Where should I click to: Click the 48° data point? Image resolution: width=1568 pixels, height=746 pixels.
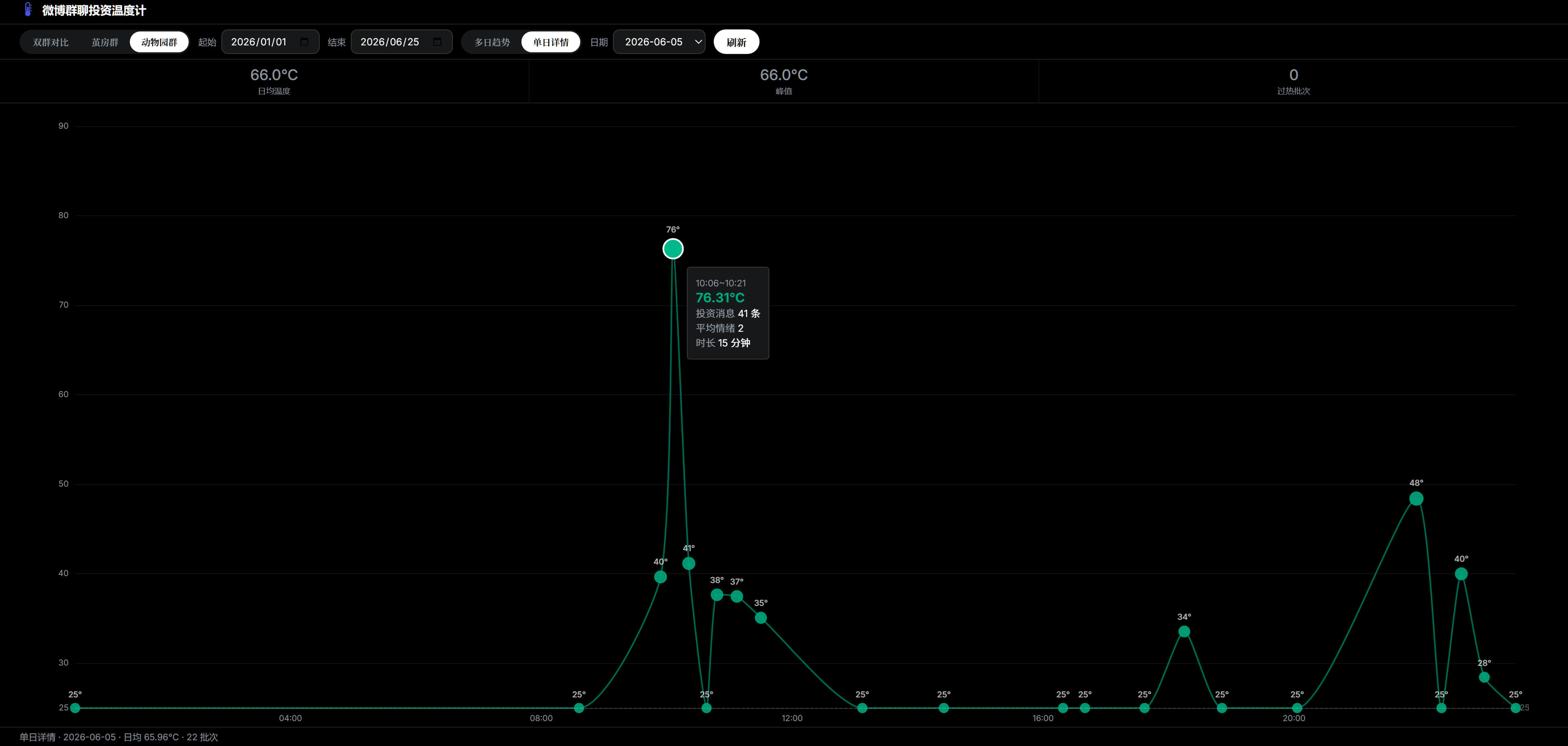pos(1416,499)
